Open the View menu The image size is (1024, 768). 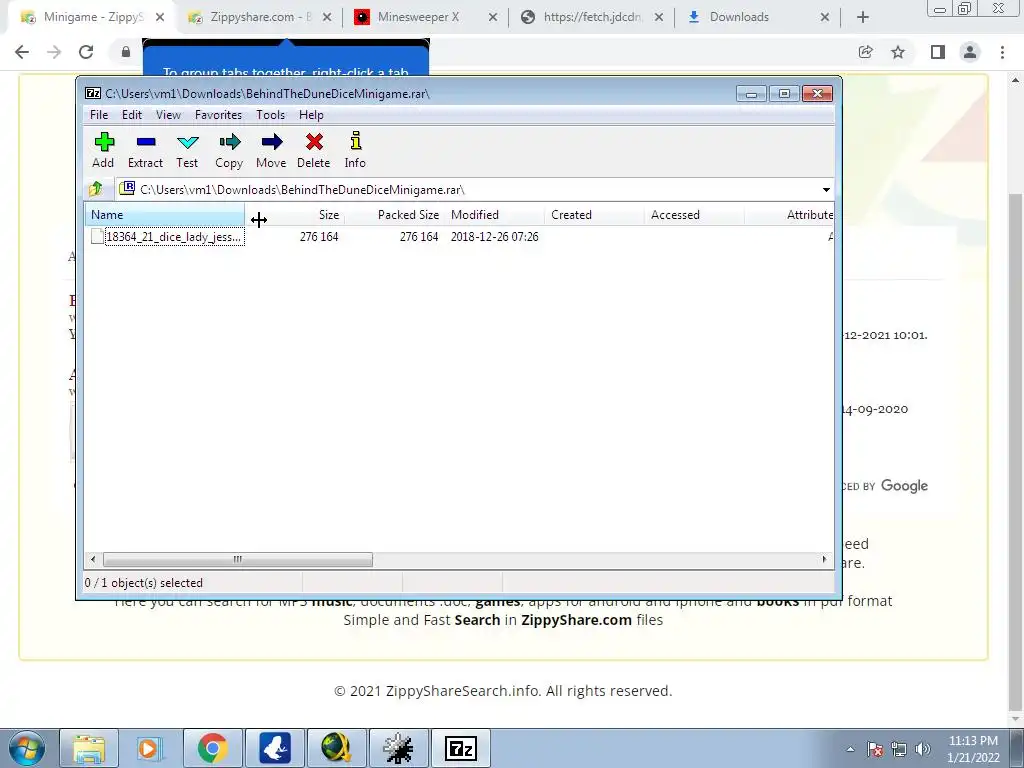point(168,115)
